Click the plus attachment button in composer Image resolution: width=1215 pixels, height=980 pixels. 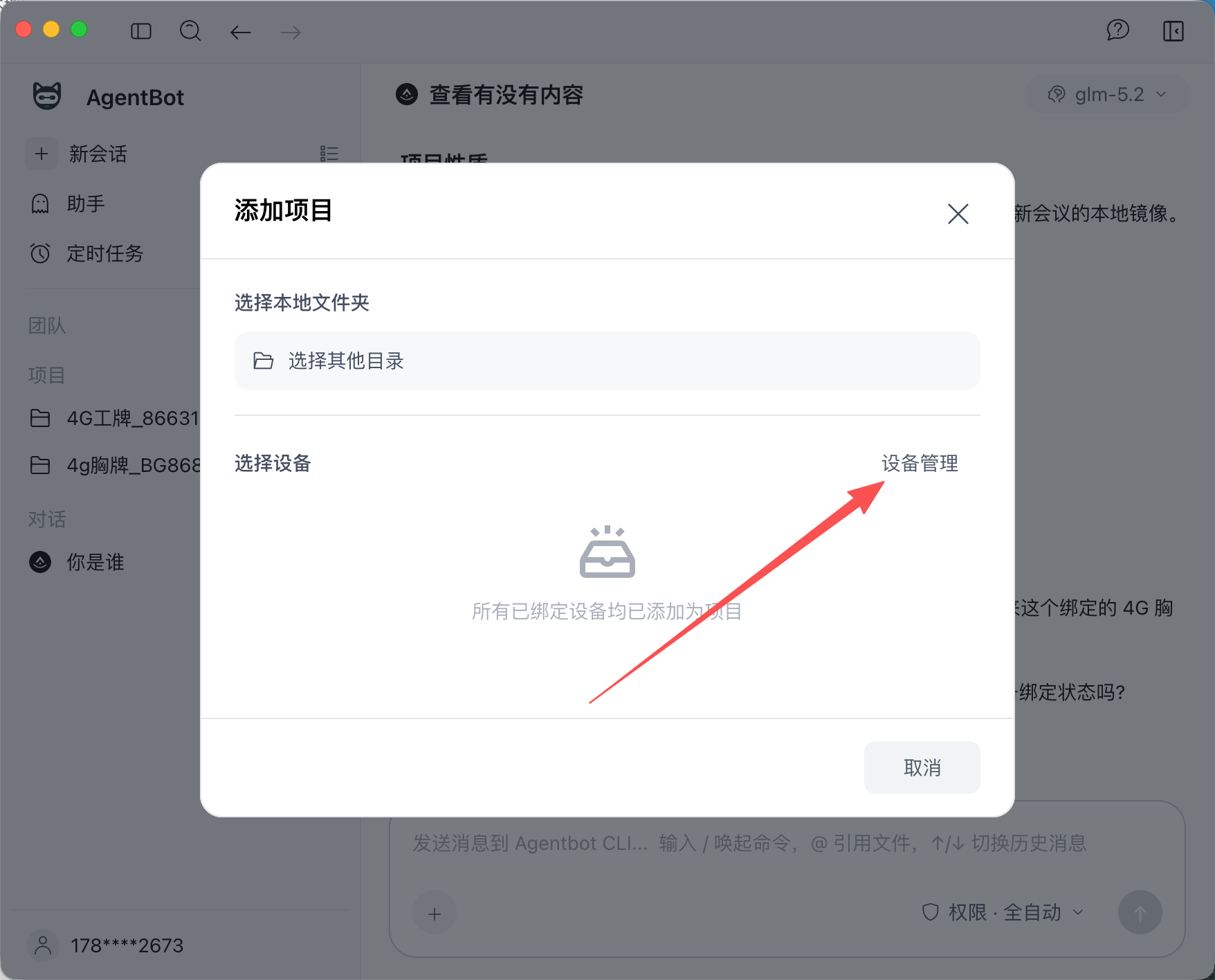435,912
